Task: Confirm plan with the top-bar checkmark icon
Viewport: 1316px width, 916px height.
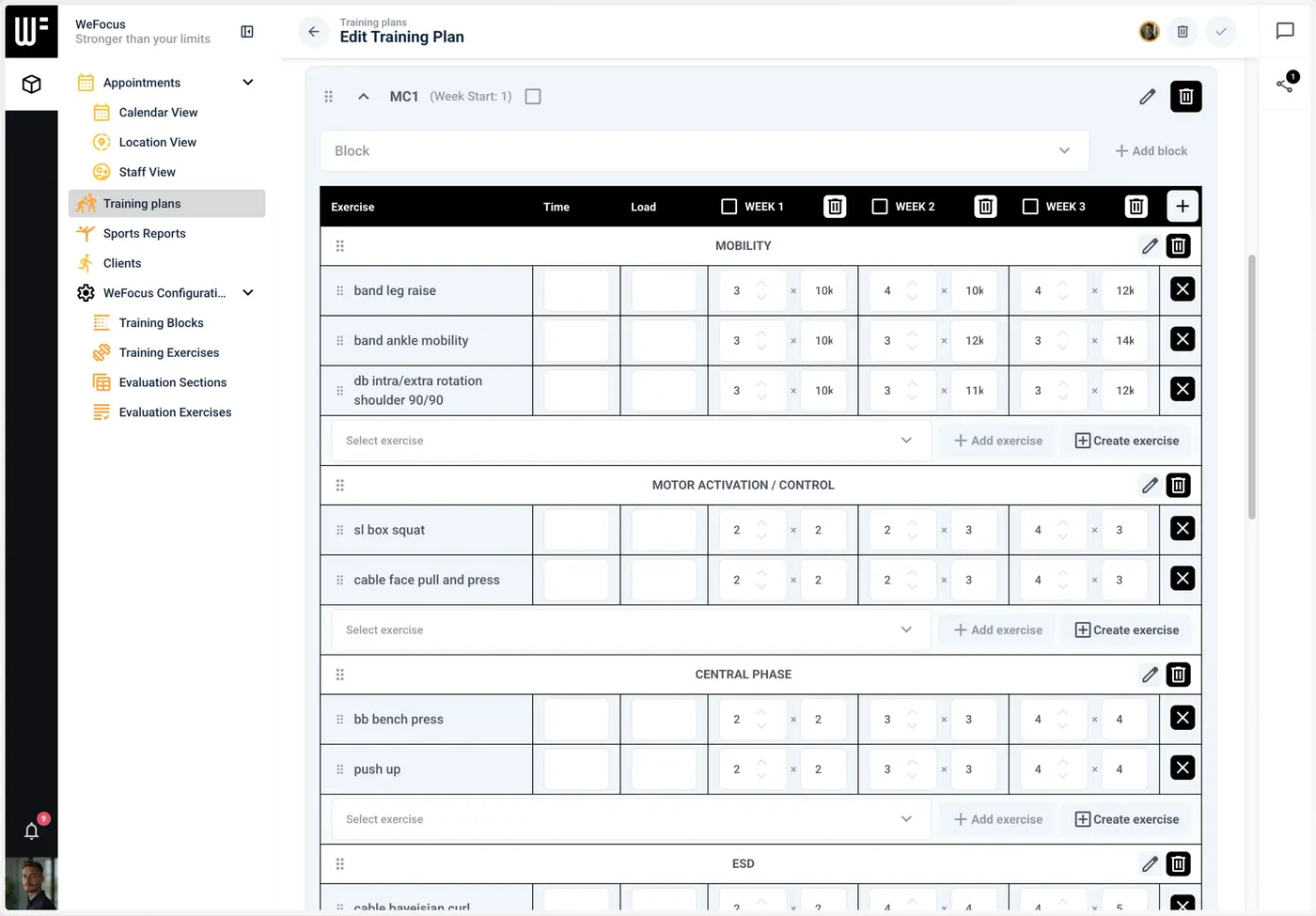Action: click(x=1221, y=32)
